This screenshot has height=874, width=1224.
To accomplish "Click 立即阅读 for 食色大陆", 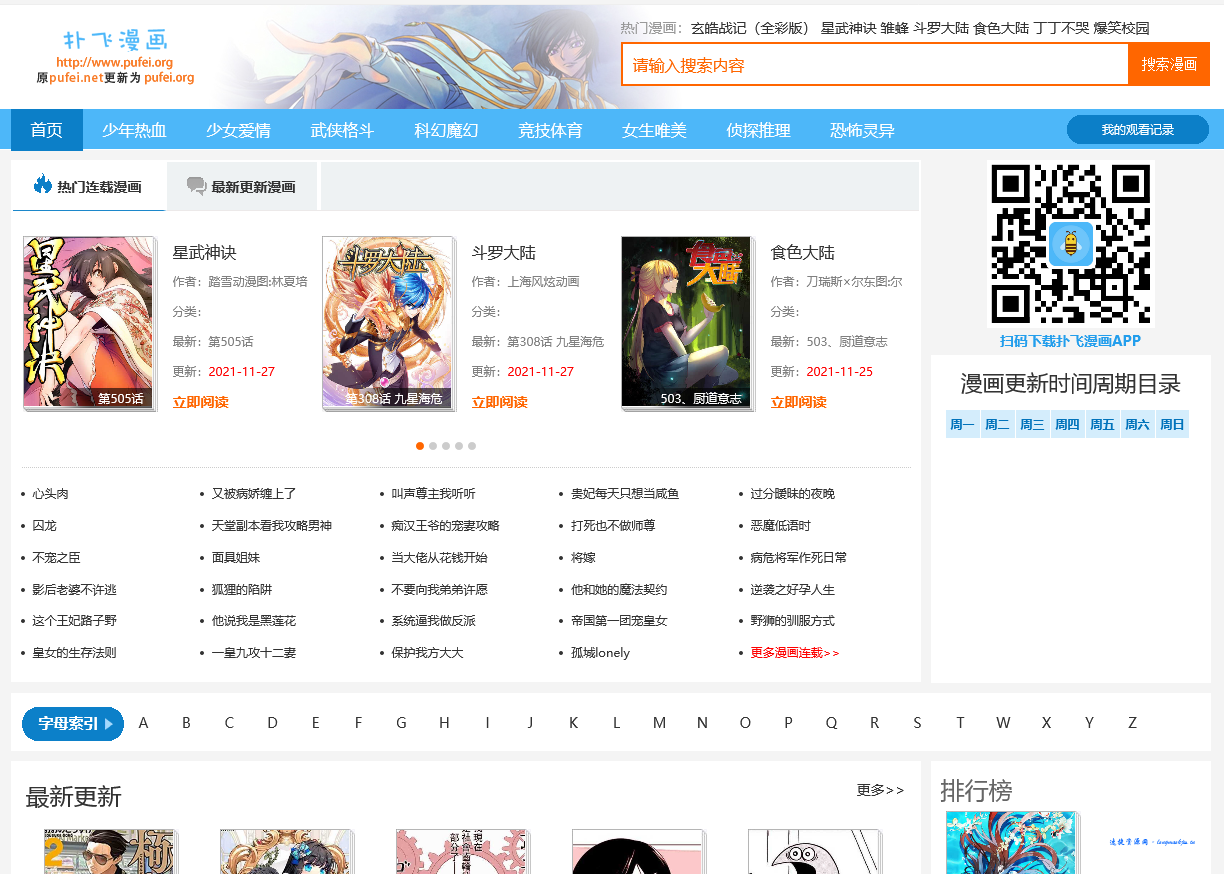I will [x=798, y=402].
